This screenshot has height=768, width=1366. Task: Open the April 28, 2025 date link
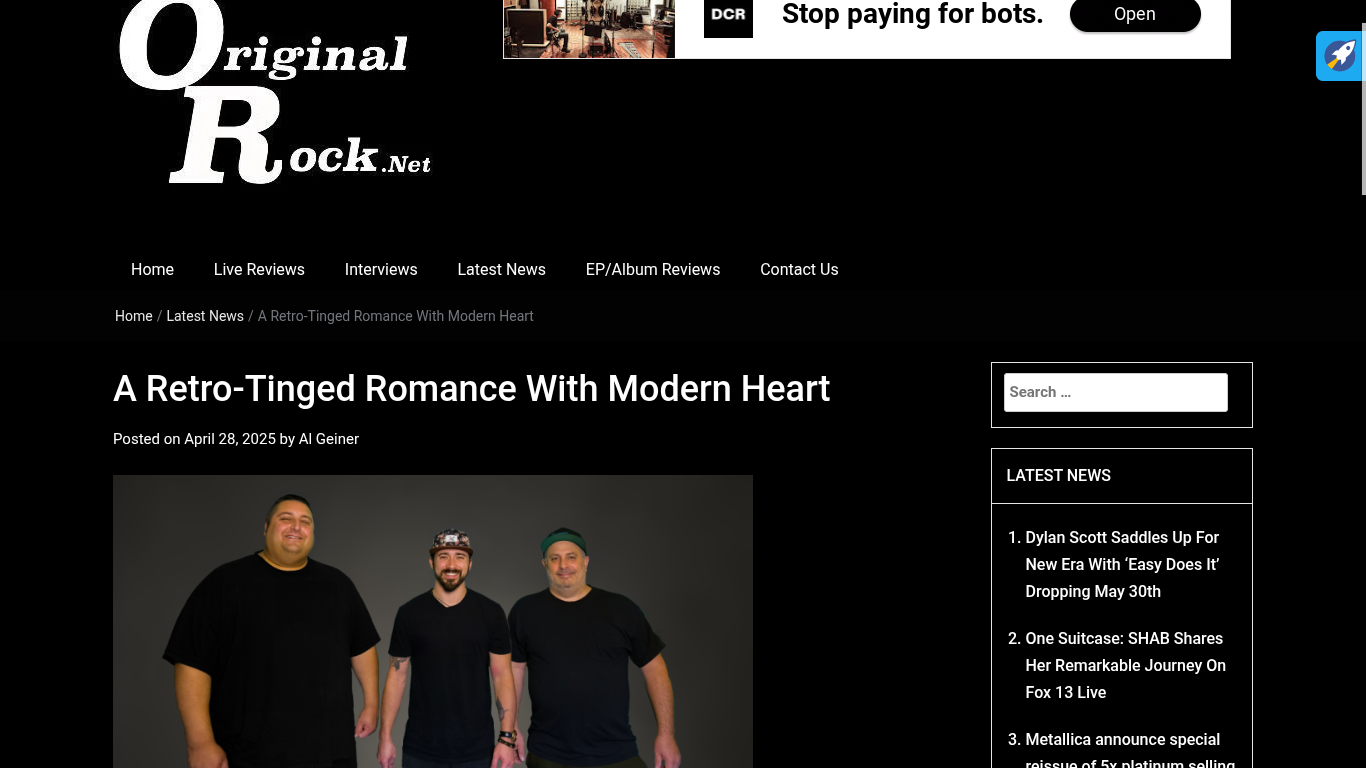point(230,439)
